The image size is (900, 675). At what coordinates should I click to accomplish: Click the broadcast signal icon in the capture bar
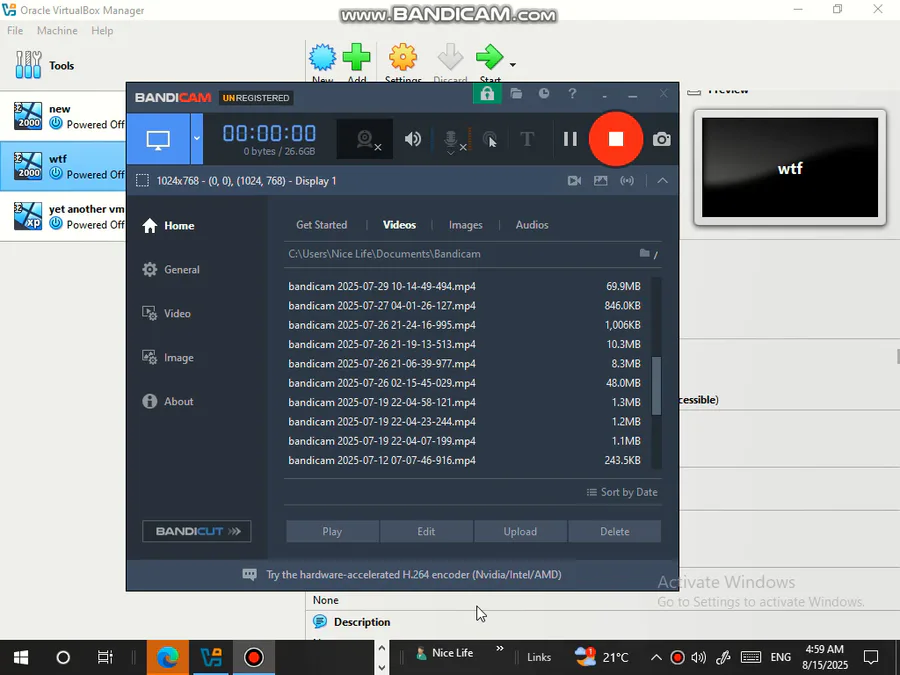(627, 181)
